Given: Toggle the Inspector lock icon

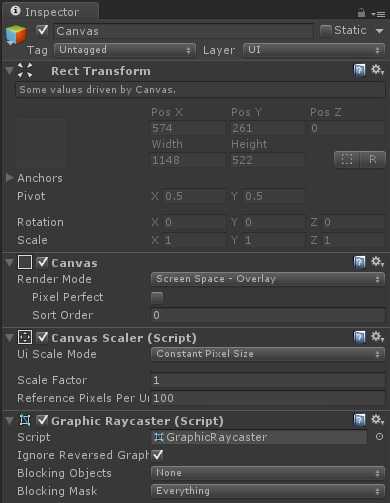Looking at the screenshot, I should pyautogui.click(x=361, y=13).
